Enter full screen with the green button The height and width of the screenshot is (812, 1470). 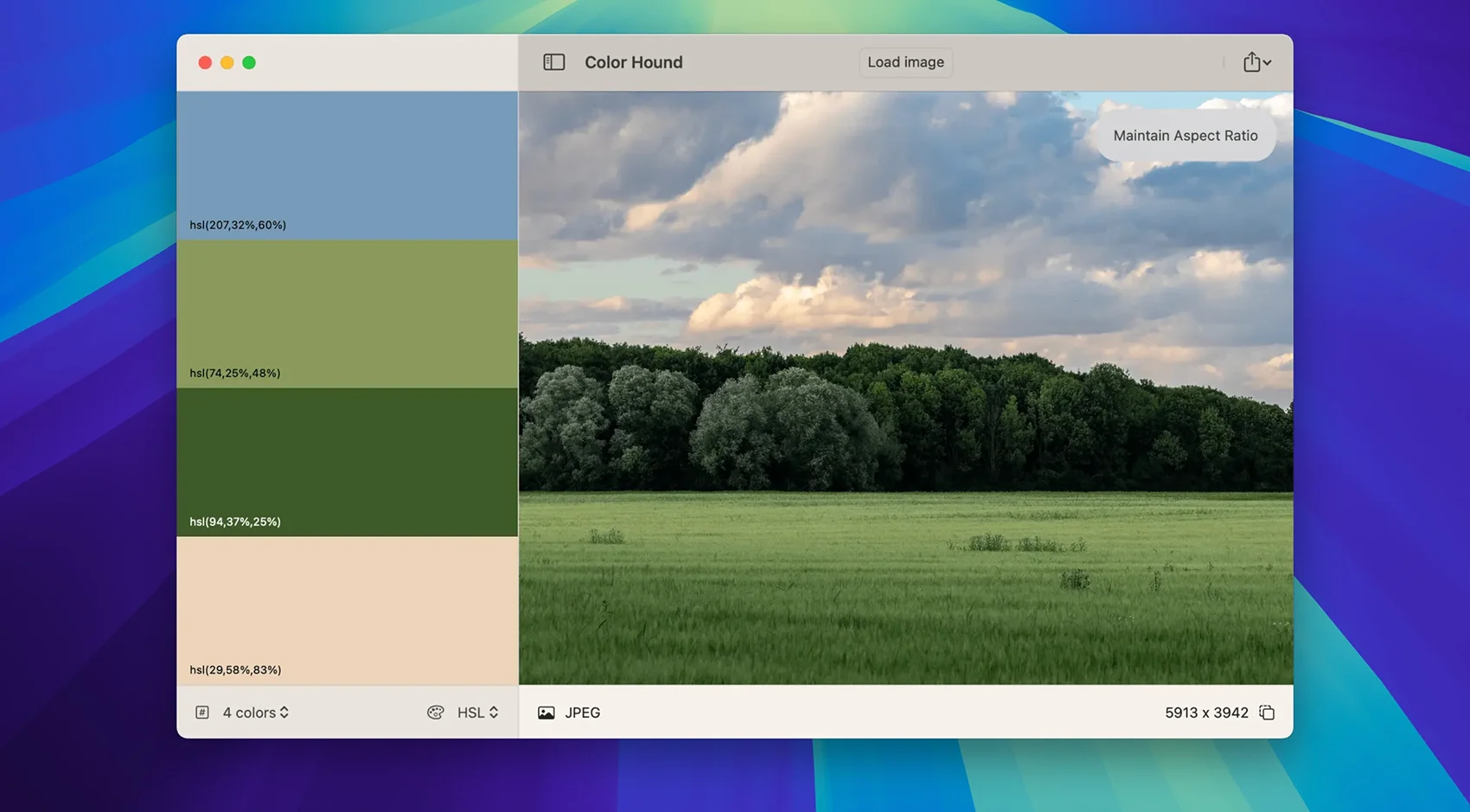pyautogui.click(x=249, y=62)
